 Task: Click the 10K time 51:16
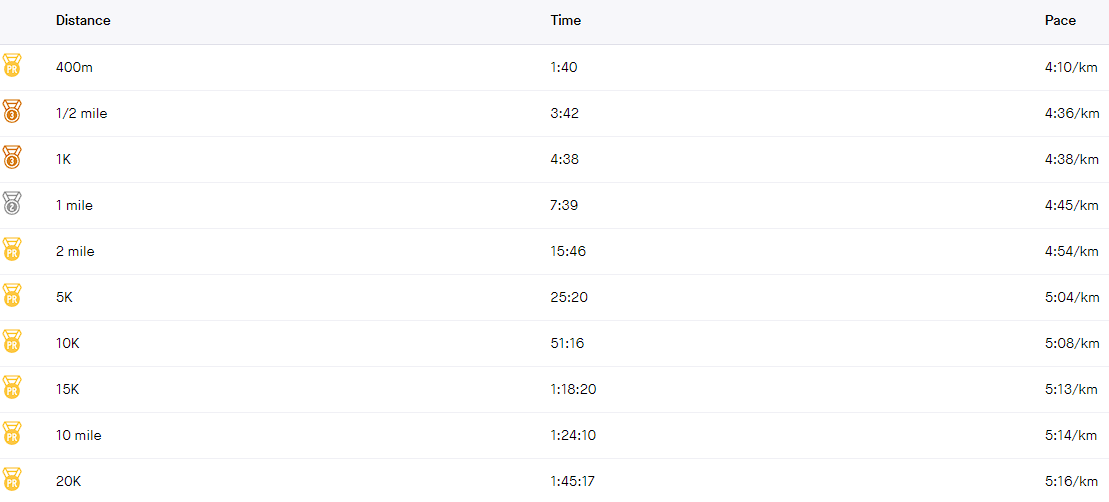tap(567, 344)
